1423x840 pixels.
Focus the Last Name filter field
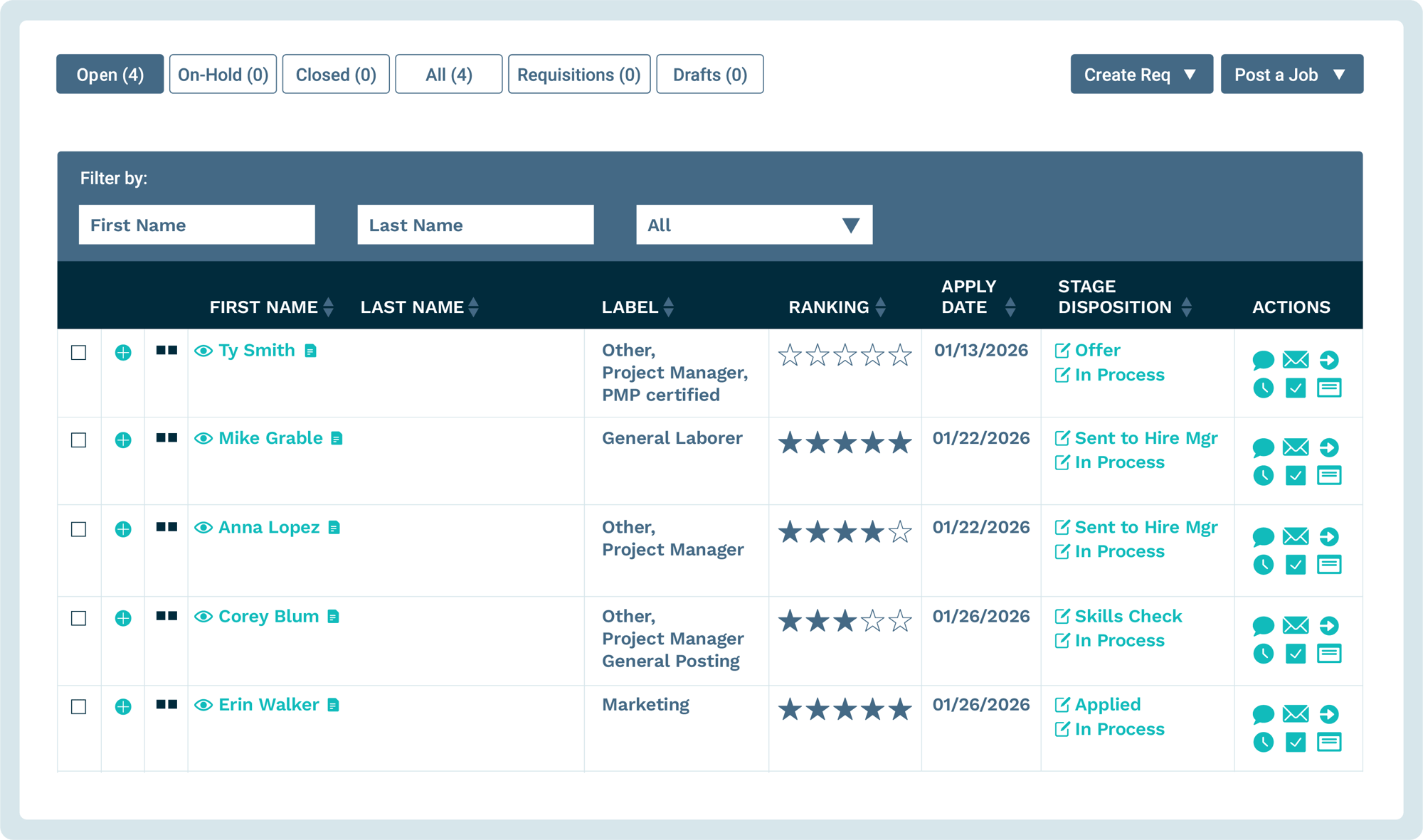click(475, 225)
